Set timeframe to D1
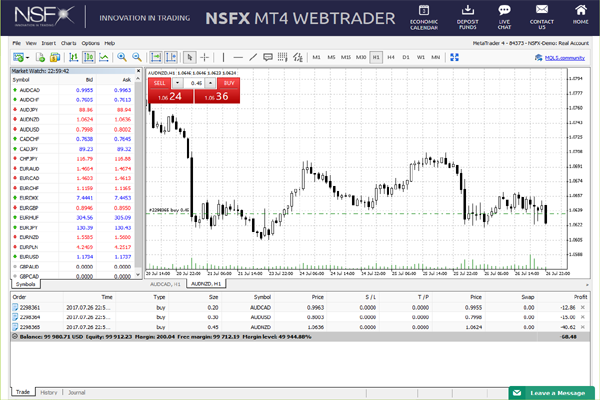The width and height of the screenshot is (600, 400). click(406, 57)
